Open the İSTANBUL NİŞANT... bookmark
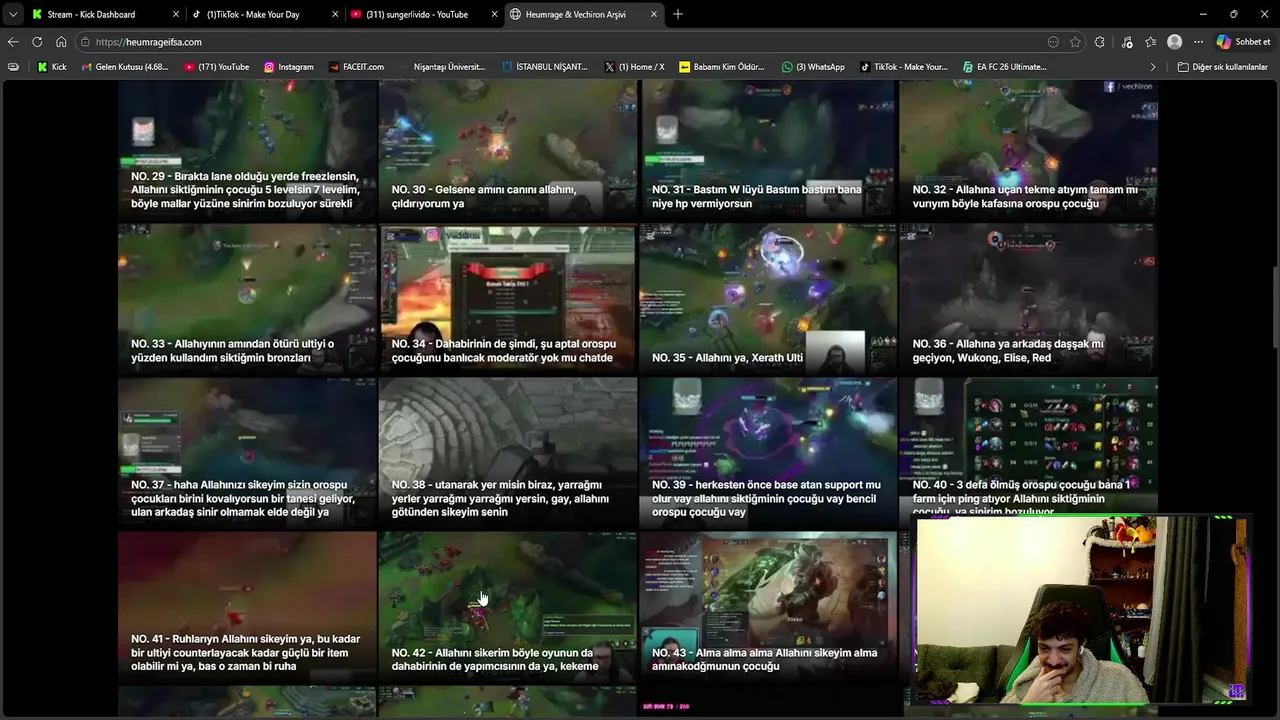The image size is (1280, 720). (545, 67)
